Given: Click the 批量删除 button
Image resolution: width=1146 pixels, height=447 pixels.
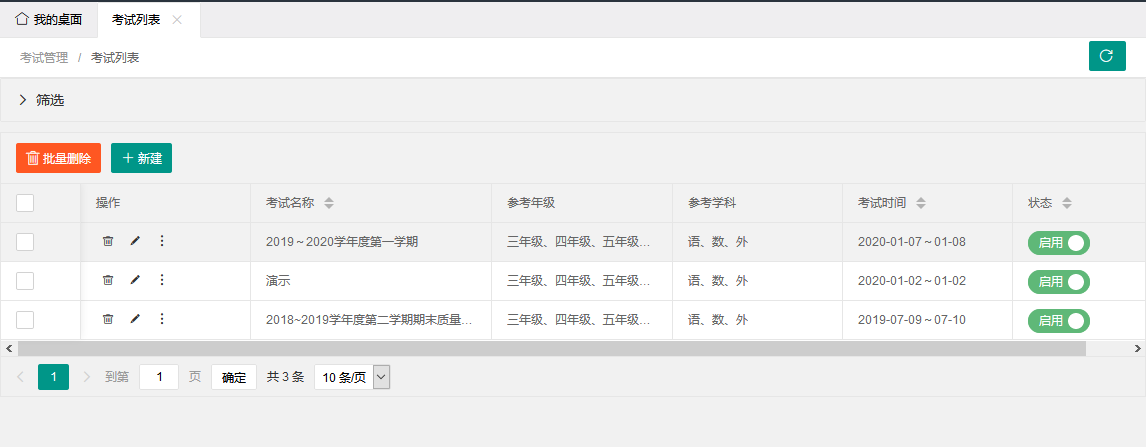Looking at the screenshot, I should (58, 158).
